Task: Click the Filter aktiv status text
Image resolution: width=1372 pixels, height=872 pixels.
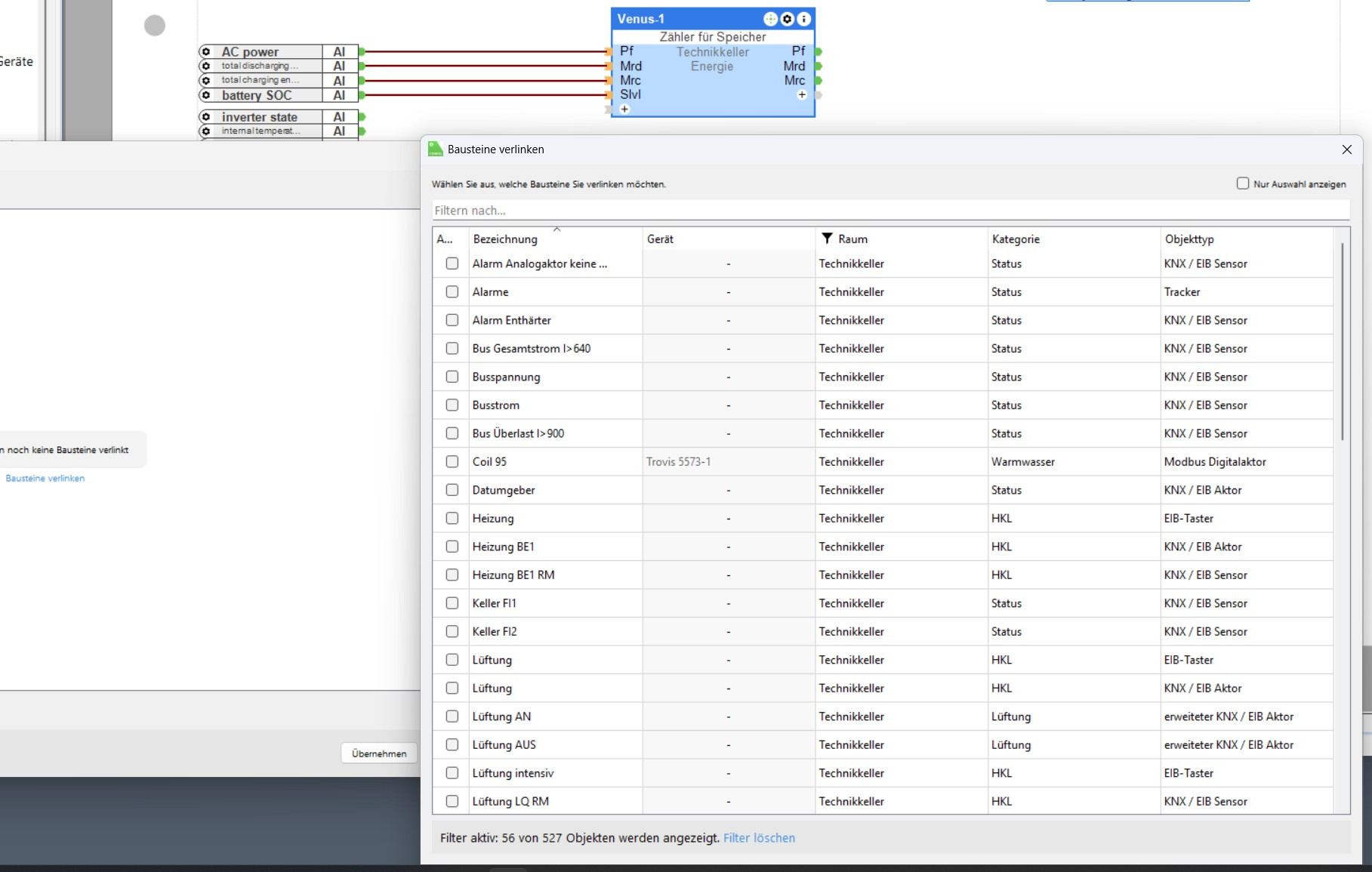Action: [580, 838]
